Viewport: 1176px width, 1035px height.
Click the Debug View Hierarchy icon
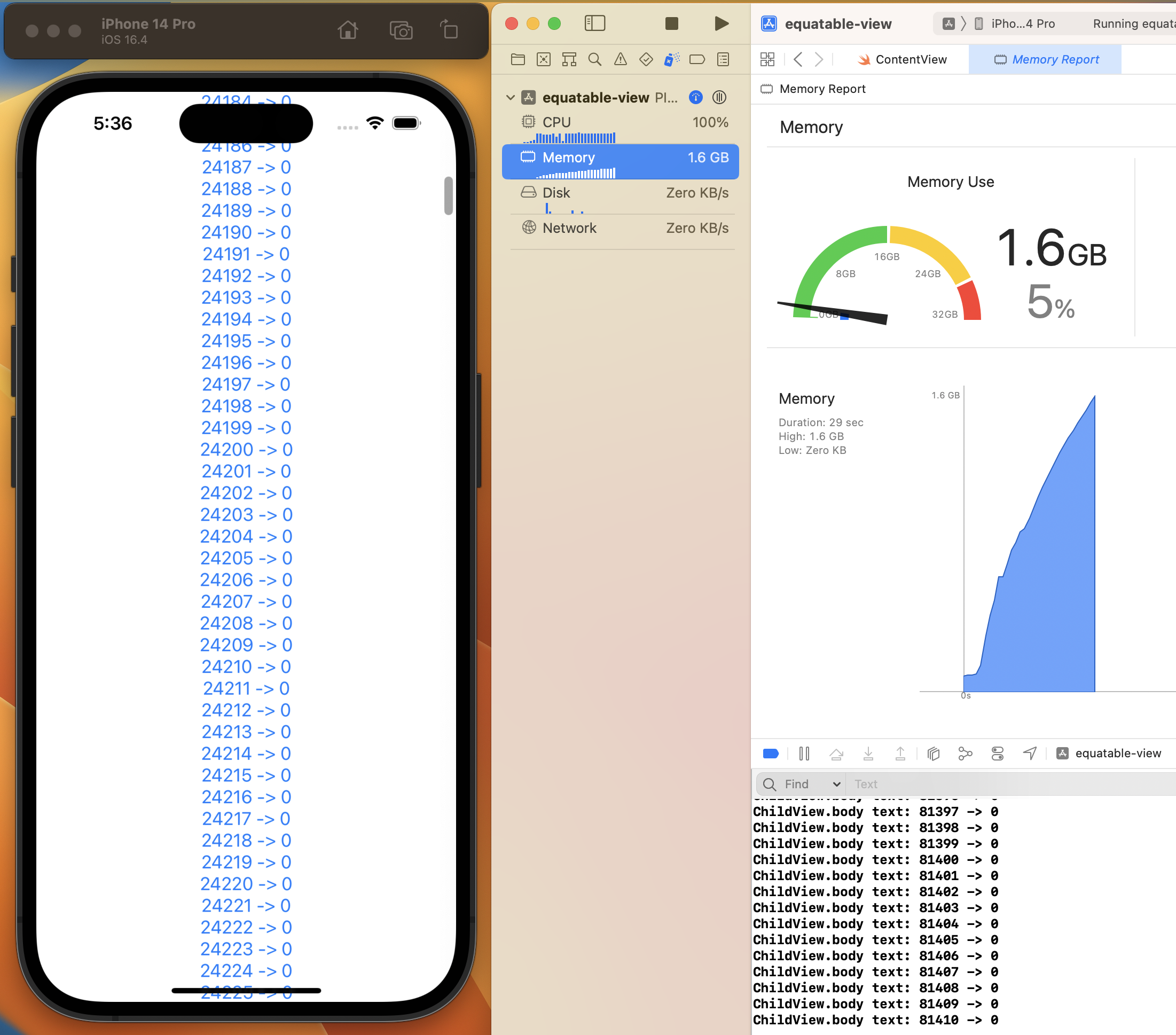[933, 753]
